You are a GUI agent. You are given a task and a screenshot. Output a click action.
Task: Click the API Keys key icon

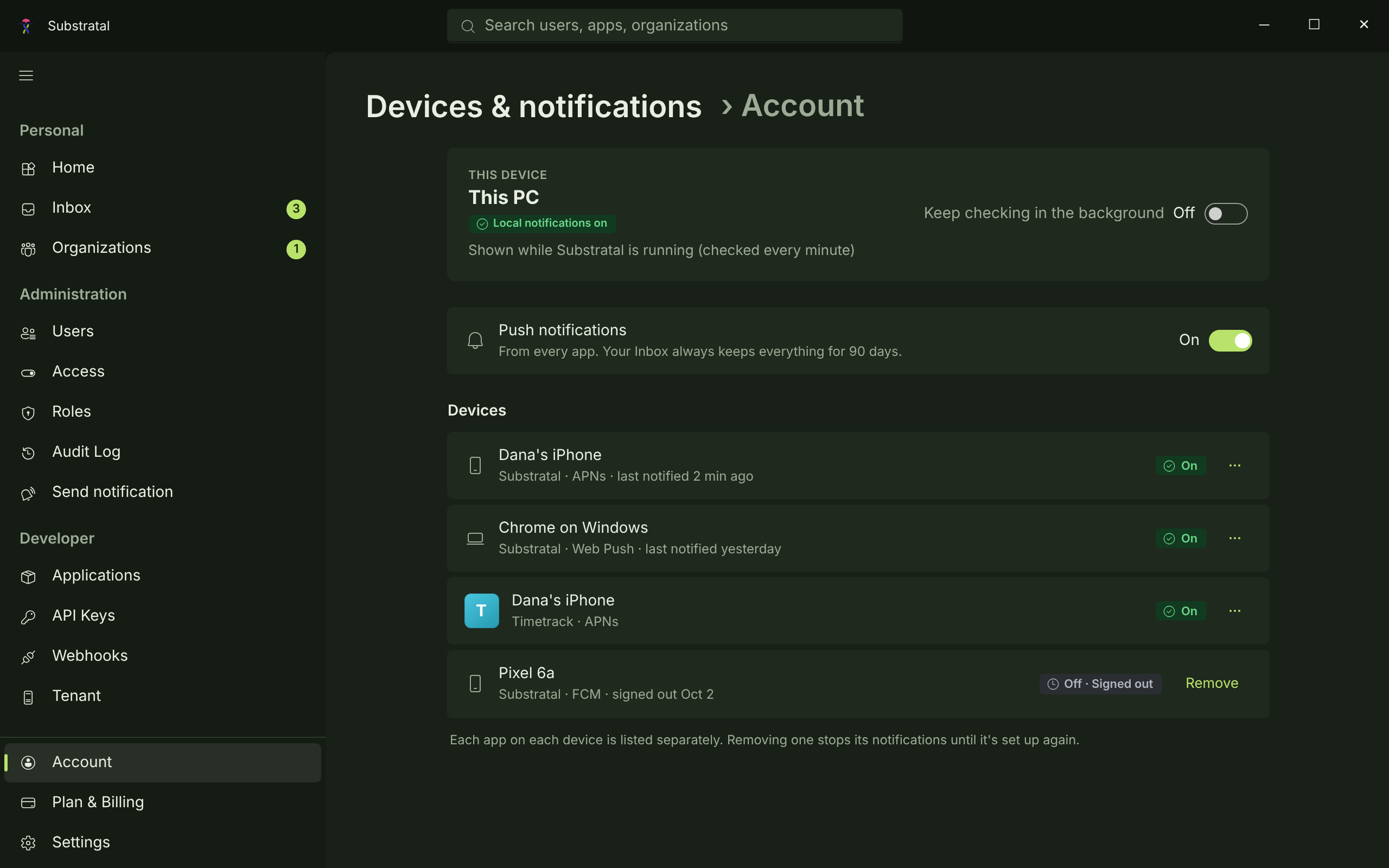28,617
